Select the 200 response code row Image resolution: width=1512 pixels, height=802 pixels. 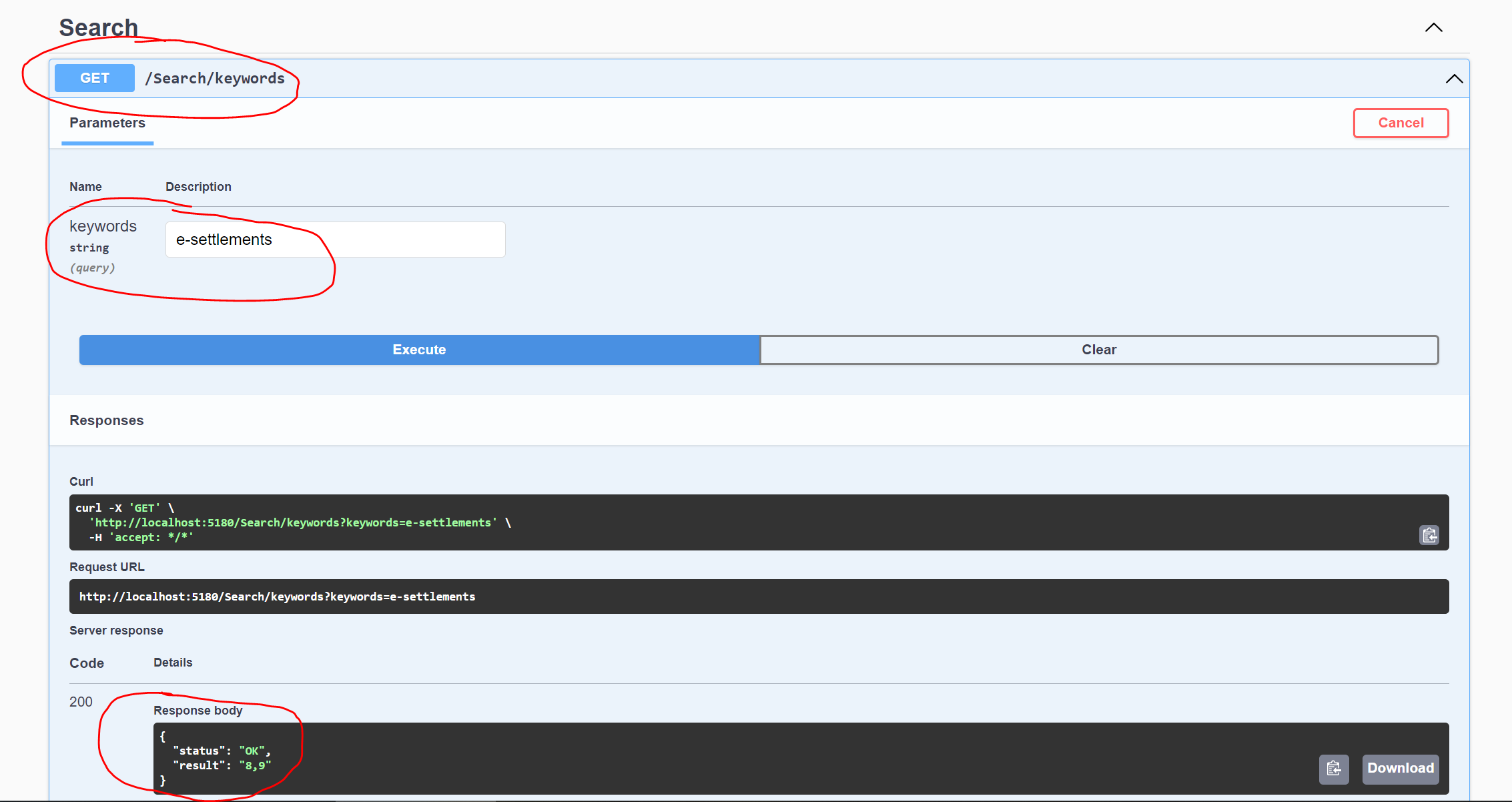[x=81, y=702]
